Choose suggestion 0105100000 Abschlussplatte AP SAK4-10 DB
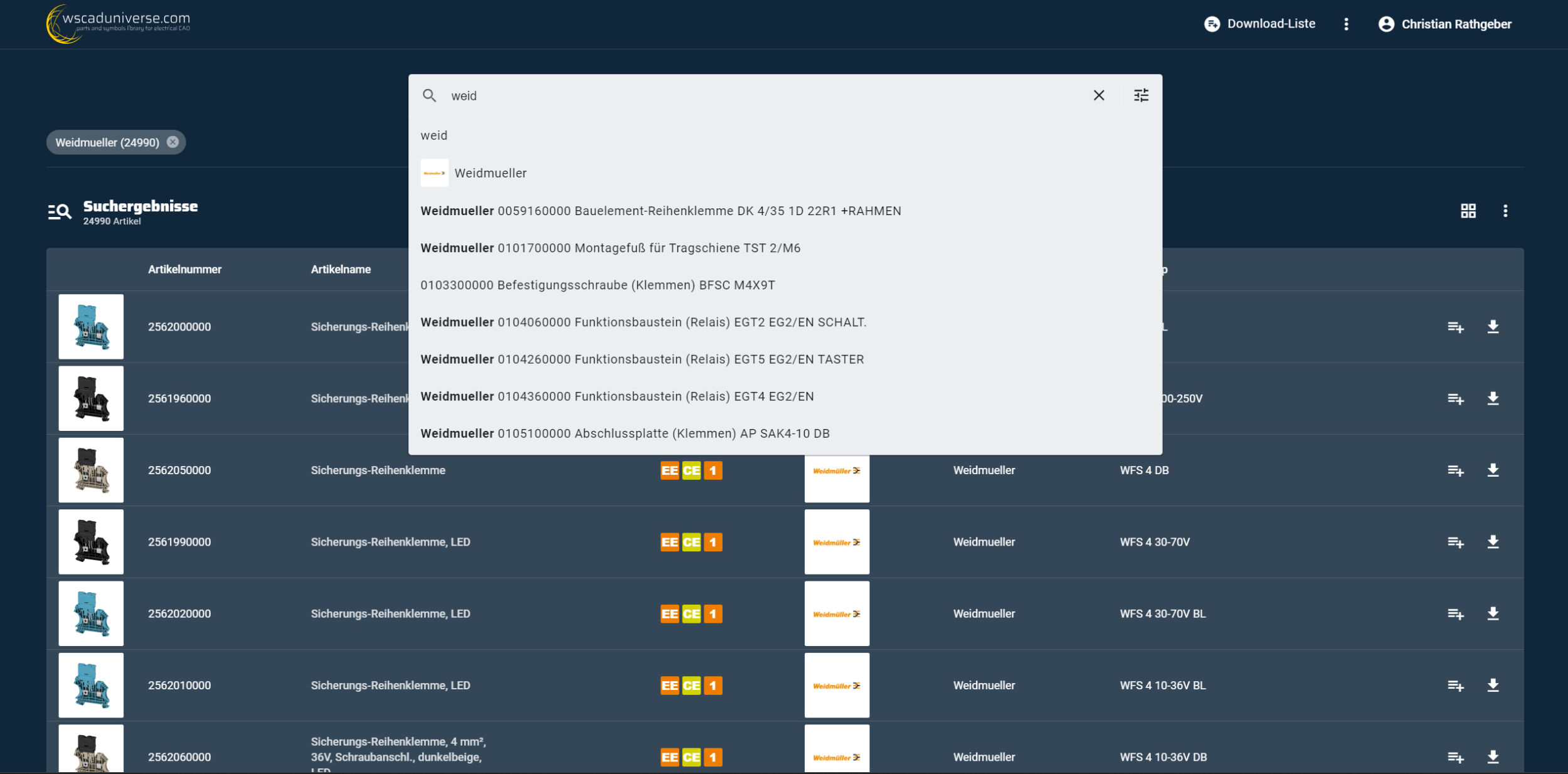 point(785,433)
